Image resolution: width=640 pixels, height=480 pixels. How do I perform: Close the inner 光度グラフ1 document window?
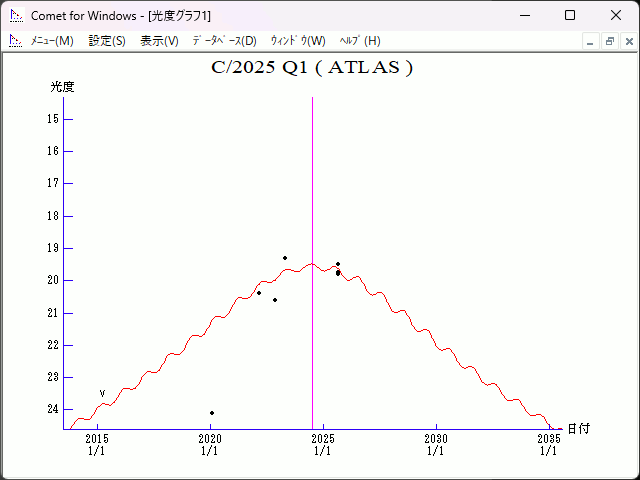click(627, 41)
